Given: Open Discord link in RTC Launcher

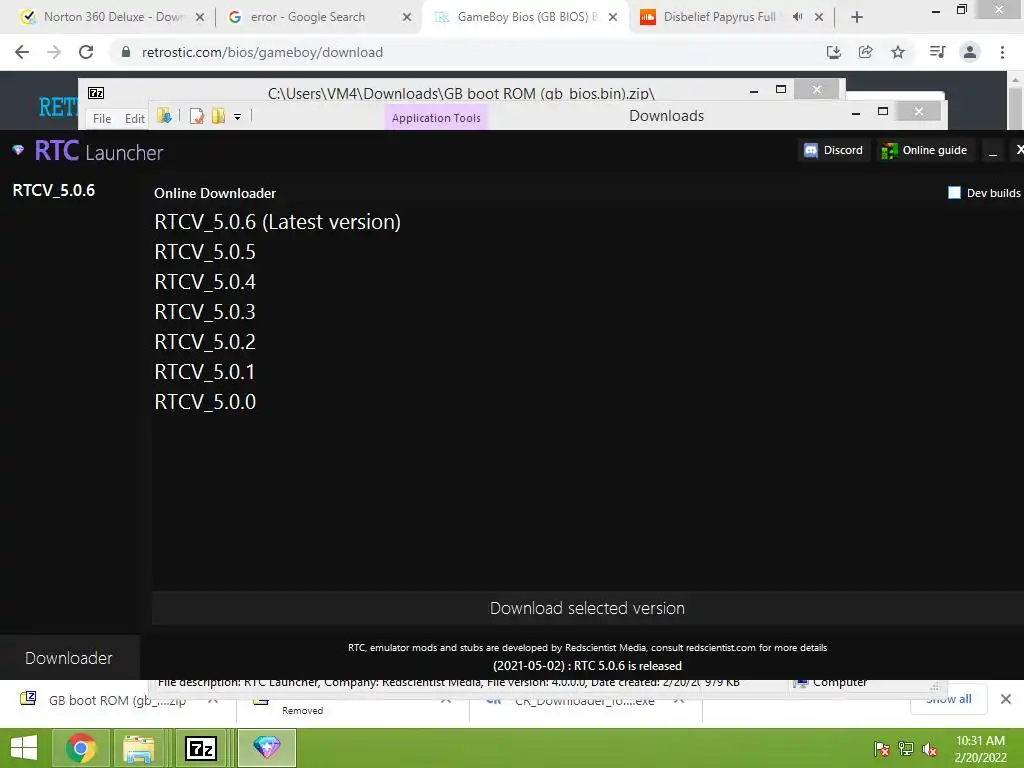Looking at the screenshot, I should click(x=833, y=150).
